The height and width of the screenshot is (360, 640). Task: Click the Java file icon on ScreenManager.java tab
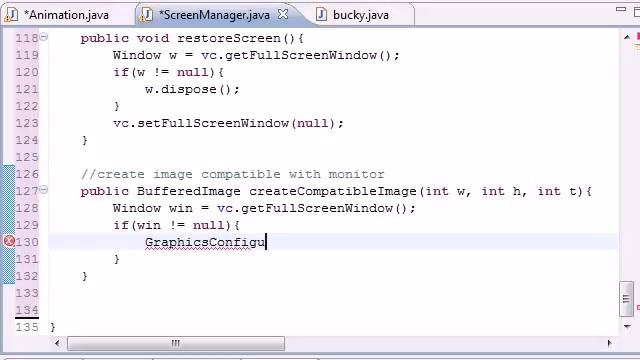[x=146, y=15]
